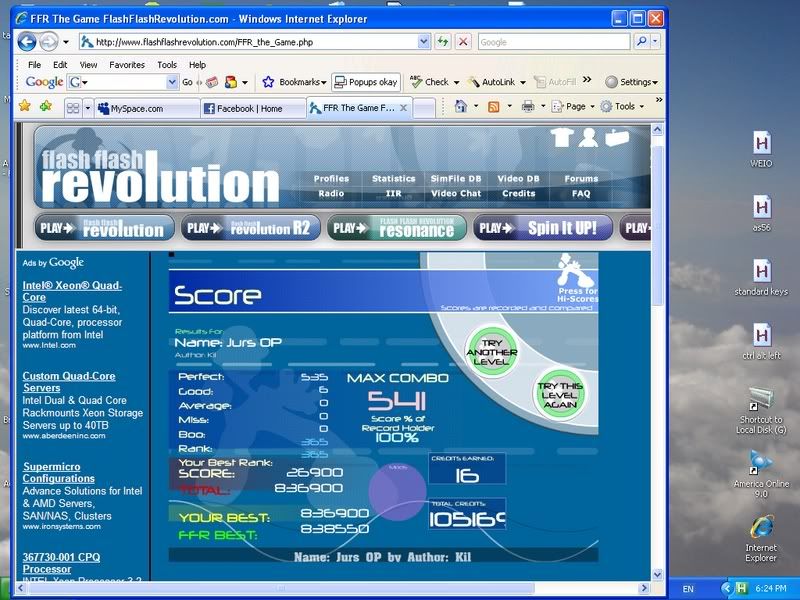Click the Google search box in IE
The width and height of the screenshot is (800, 600).
554,42
